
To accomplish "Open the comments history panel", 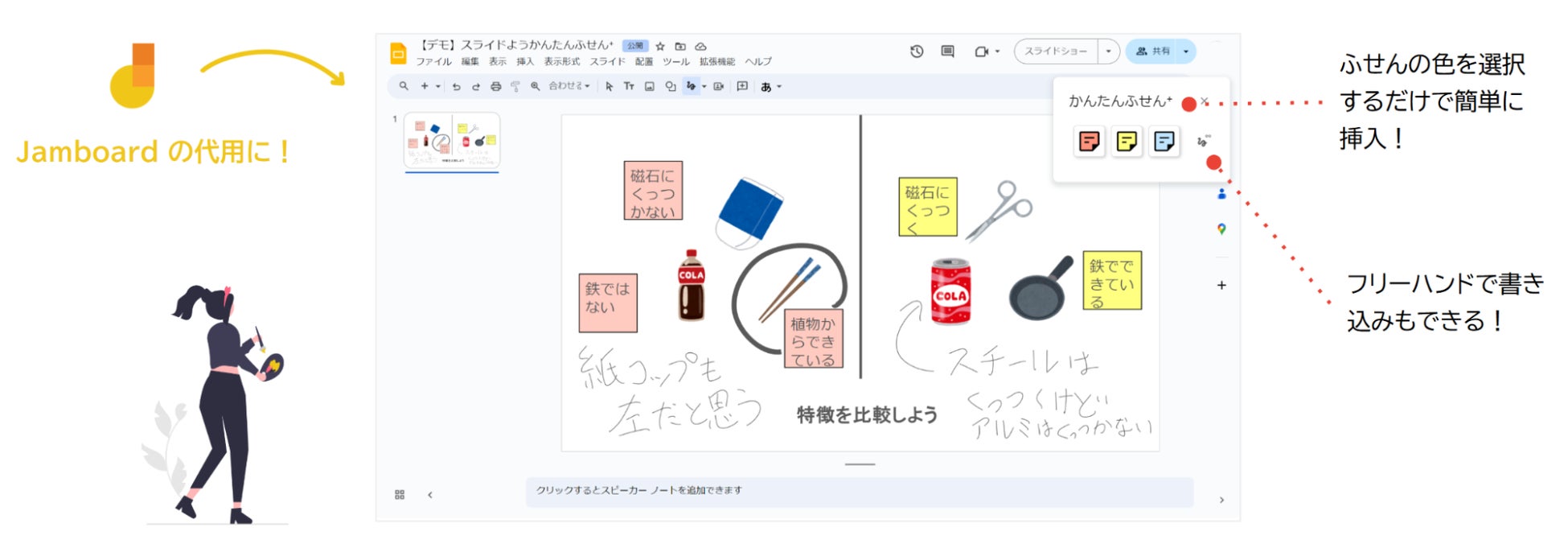I will pos(948,52).
